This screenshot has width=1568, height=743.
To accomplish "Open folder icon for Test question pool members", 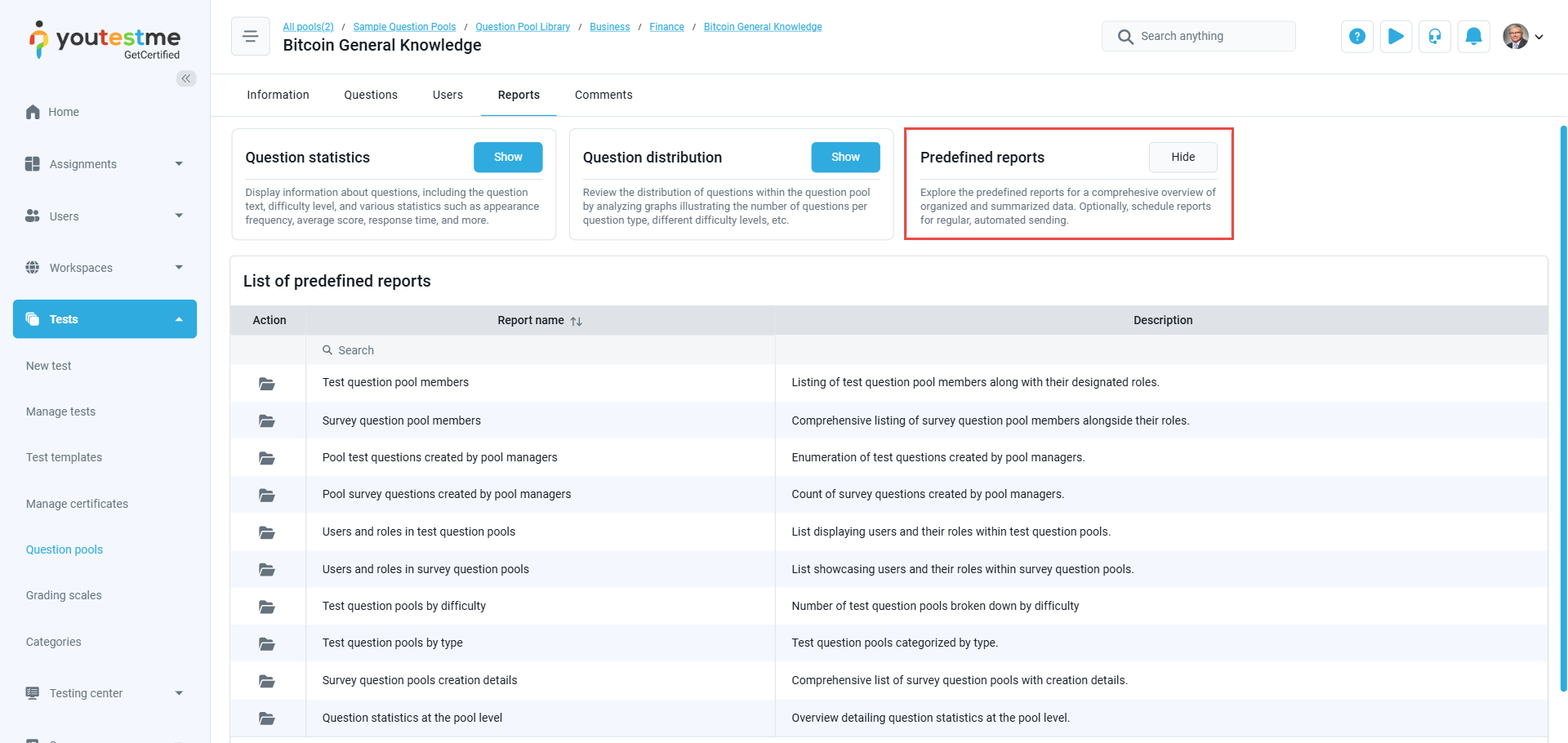I will pos(267,383).
